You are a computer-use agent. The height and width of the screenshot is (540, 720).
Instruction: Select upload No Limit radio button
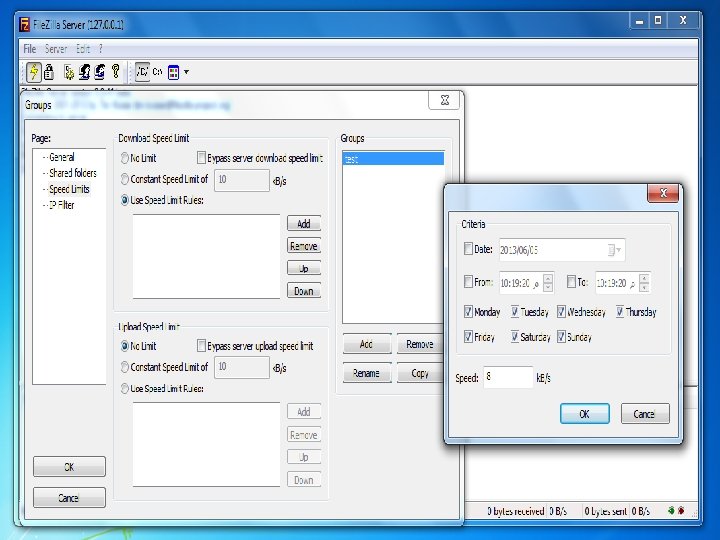(x=124, y=346)
